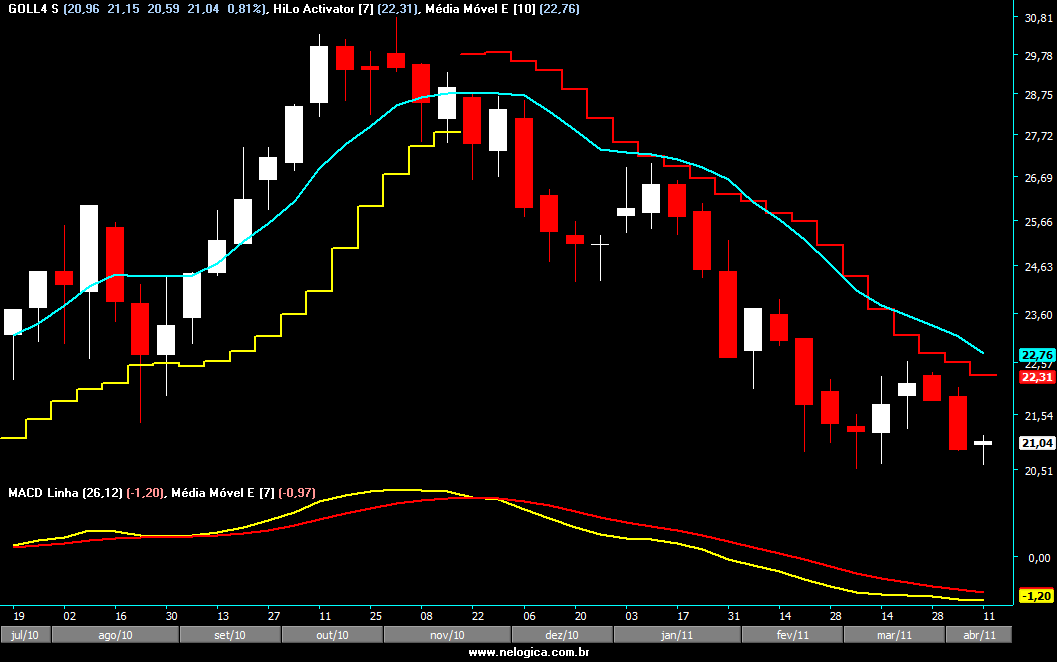Image resolution: width=1057 pixels, height=662 pixels.
Task: Click the 23,60 price axis label
Action: tap(1038, 315)
